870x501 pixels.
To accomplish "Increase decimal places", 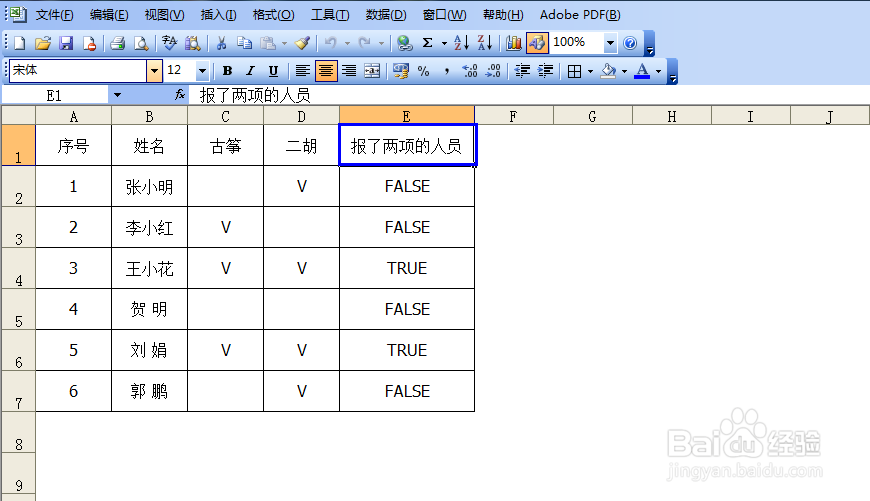I will 470,71.
